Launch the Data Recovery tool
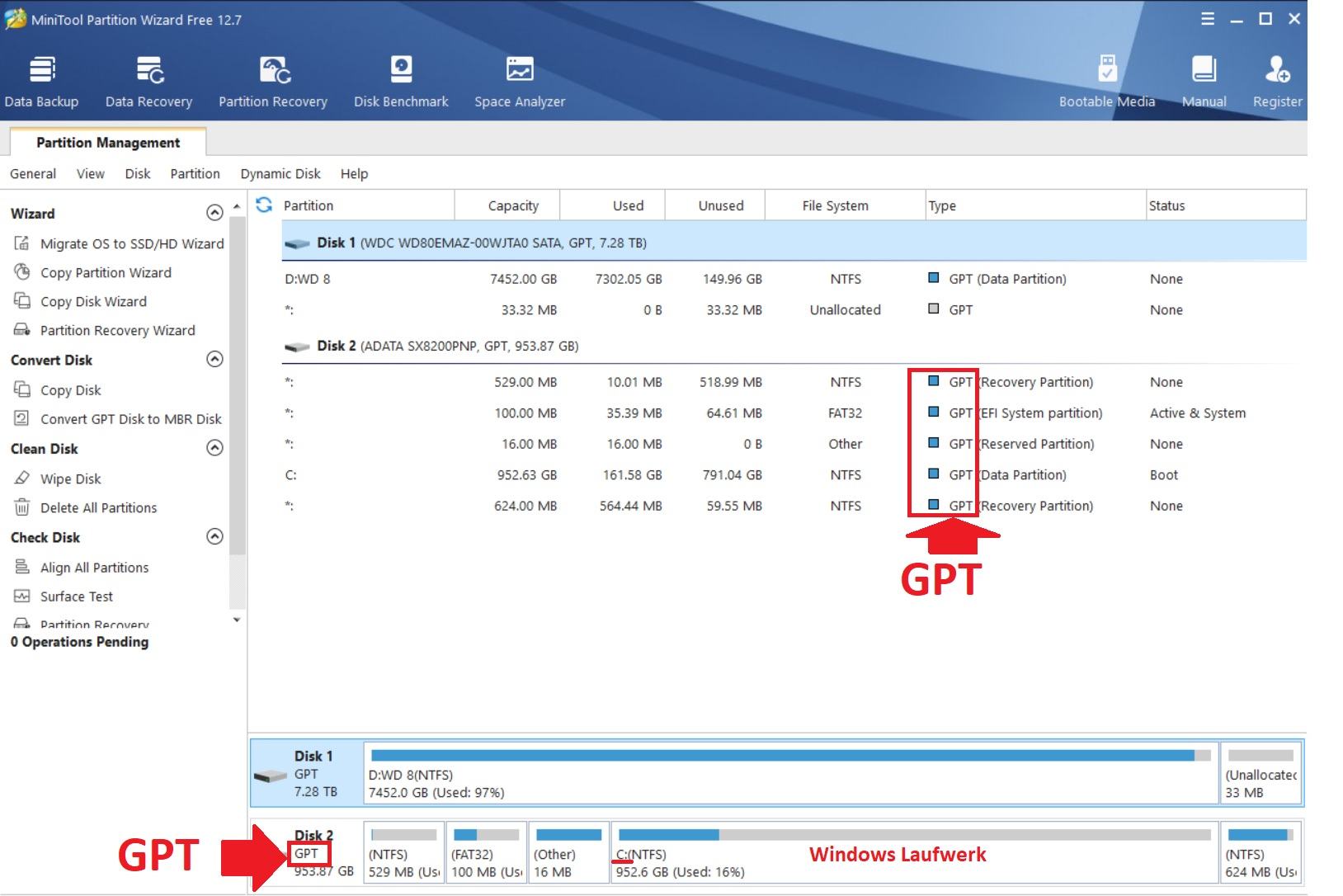1343x896 pixels. 148,82
